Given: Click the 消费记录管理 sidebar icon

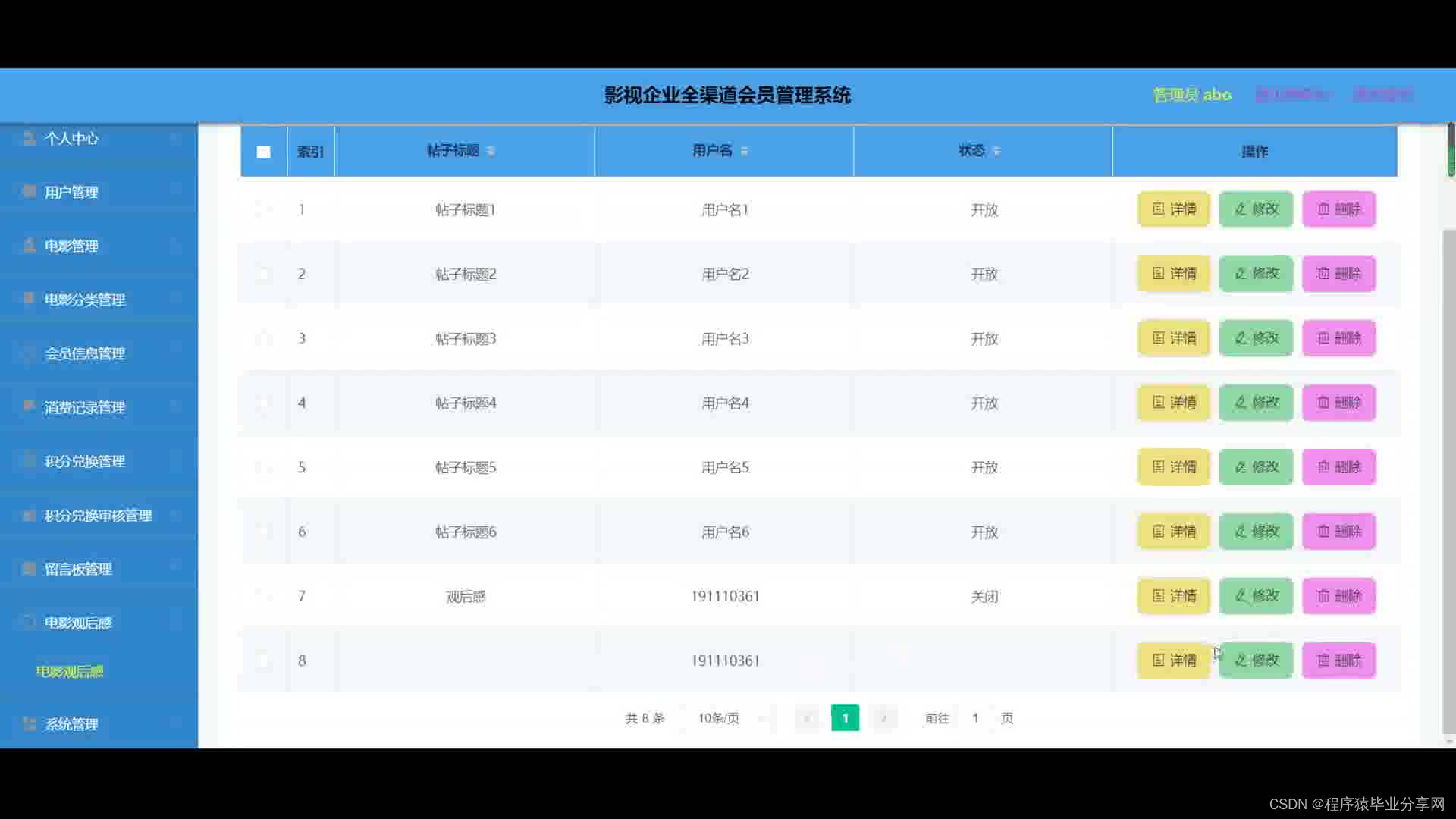Looking at the screenshot, I should (30, 406).
